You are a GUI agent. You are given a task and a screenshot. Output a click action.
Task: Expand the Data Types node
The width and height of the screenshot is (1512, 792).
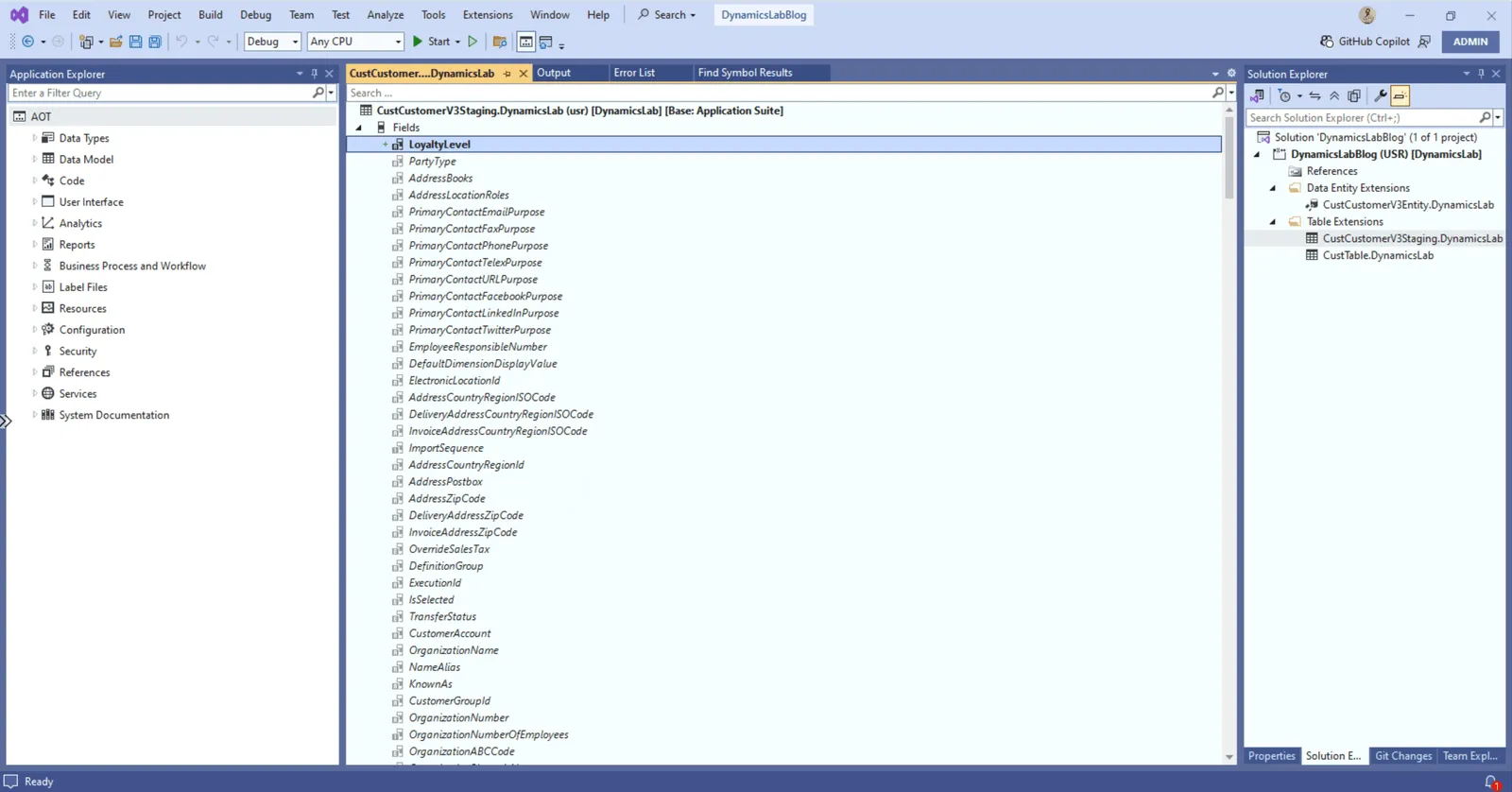[35, 138]
